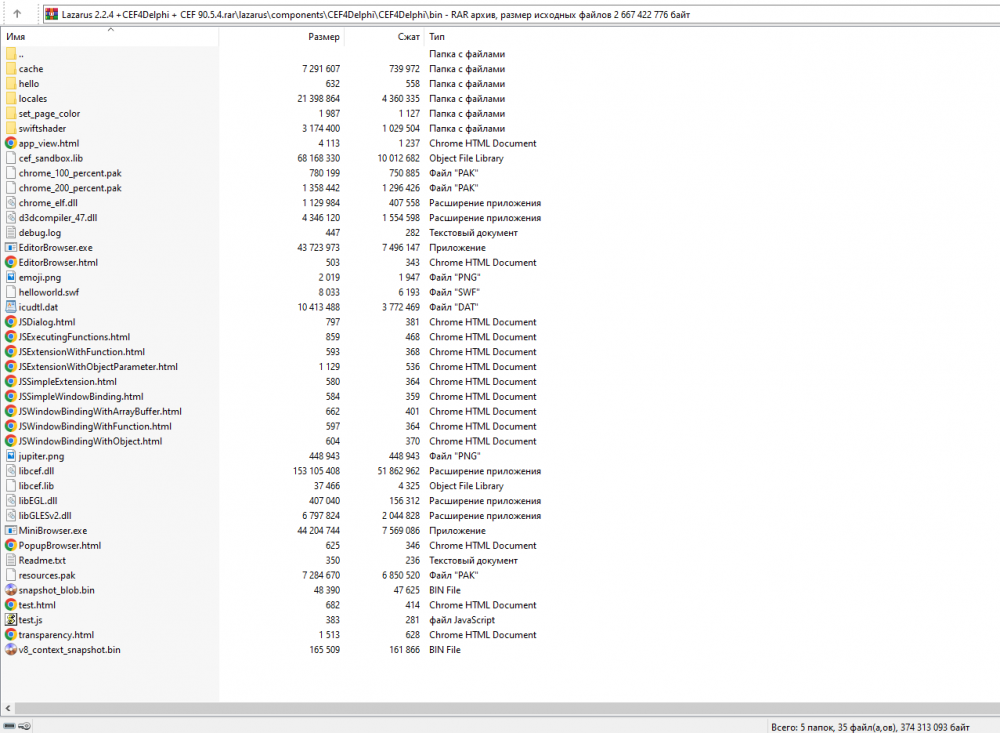Click the size value 68 168 330
The width and height of the screenshot is (1000, 733).
coord(319,158)
